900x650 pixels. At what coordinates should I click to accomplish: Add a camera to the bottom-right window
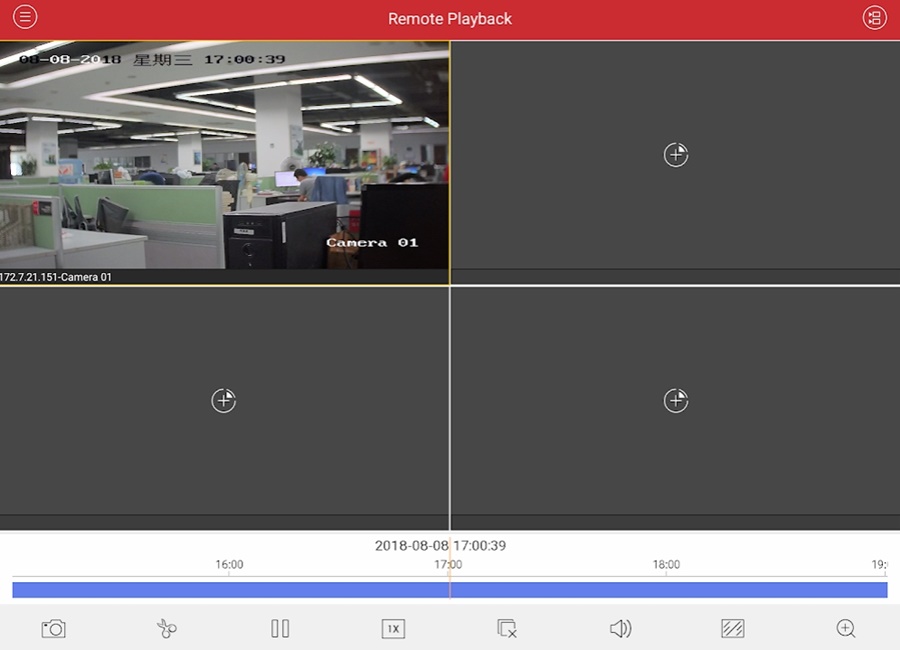point(676,400)
